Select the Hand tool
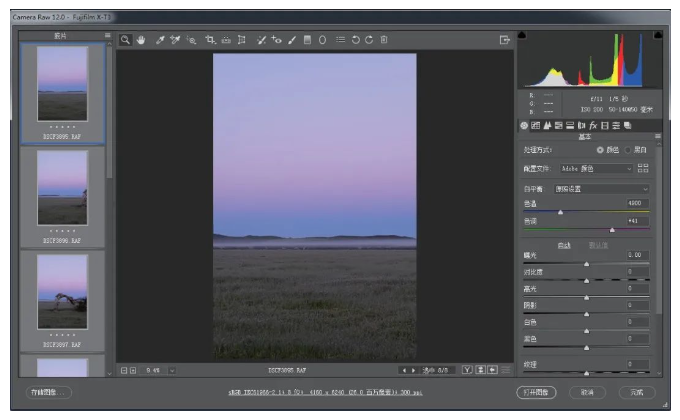Image resolution: width=680 pixels, height=420 pixels. pos(141,40)
